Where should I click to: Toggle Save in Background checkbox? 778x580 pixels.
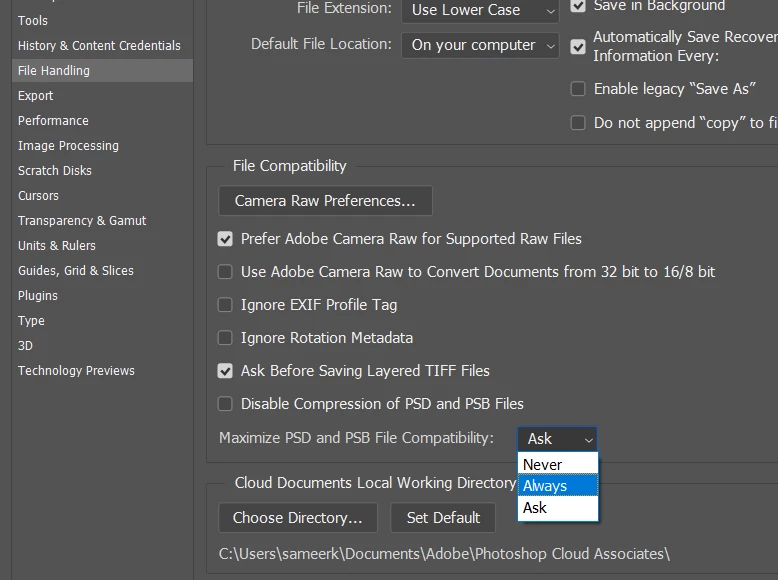[x=578, y=5]
